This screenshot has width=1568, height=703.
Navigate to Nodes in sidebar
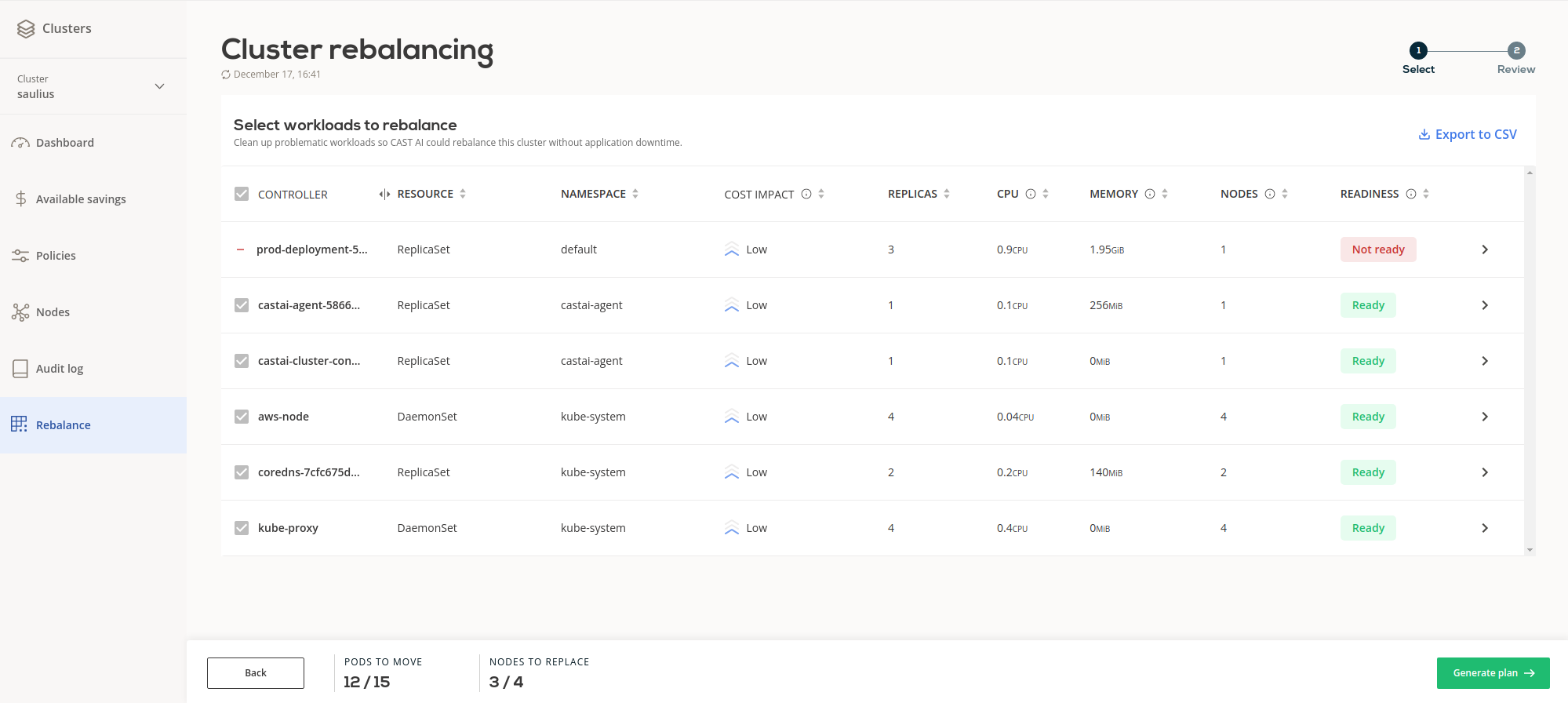pos(93,312)
